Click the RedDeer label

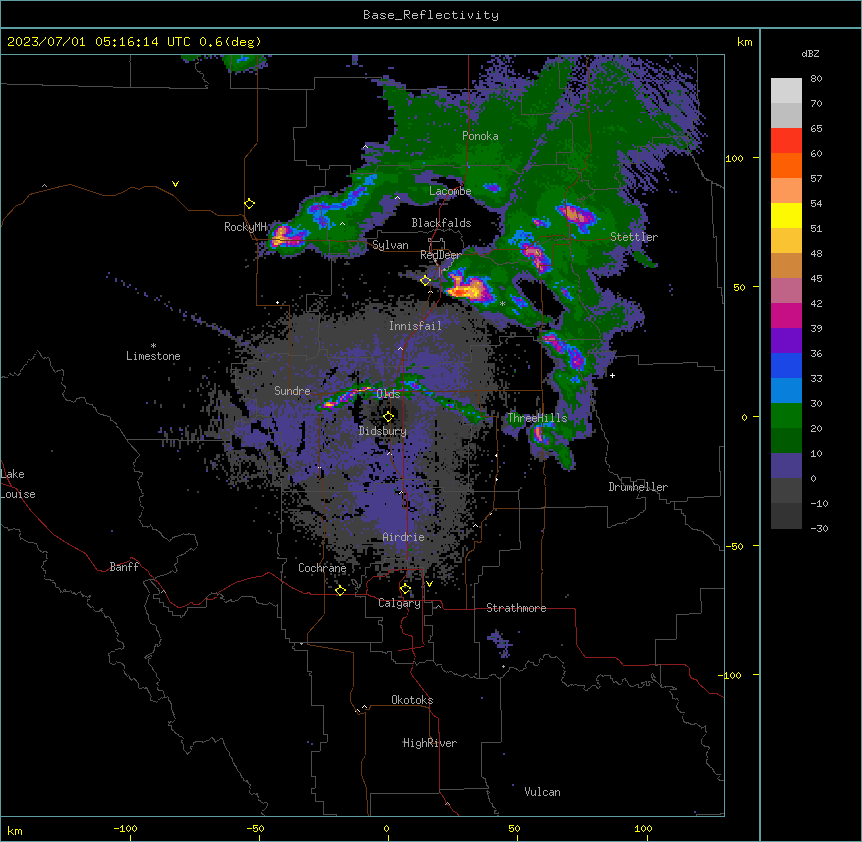pyautogui.click(x=440, y=255)
